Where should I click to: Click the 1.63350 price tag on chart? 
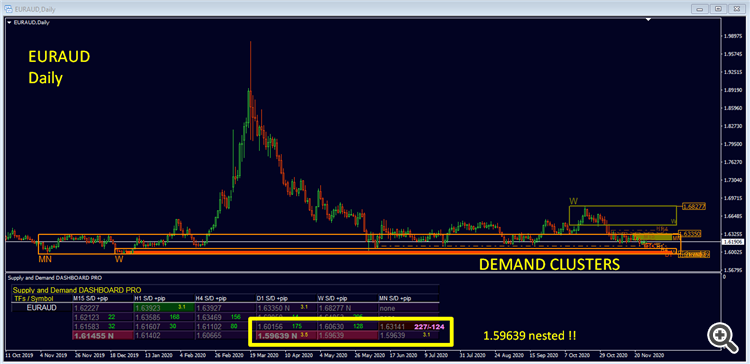click(691, 234)
